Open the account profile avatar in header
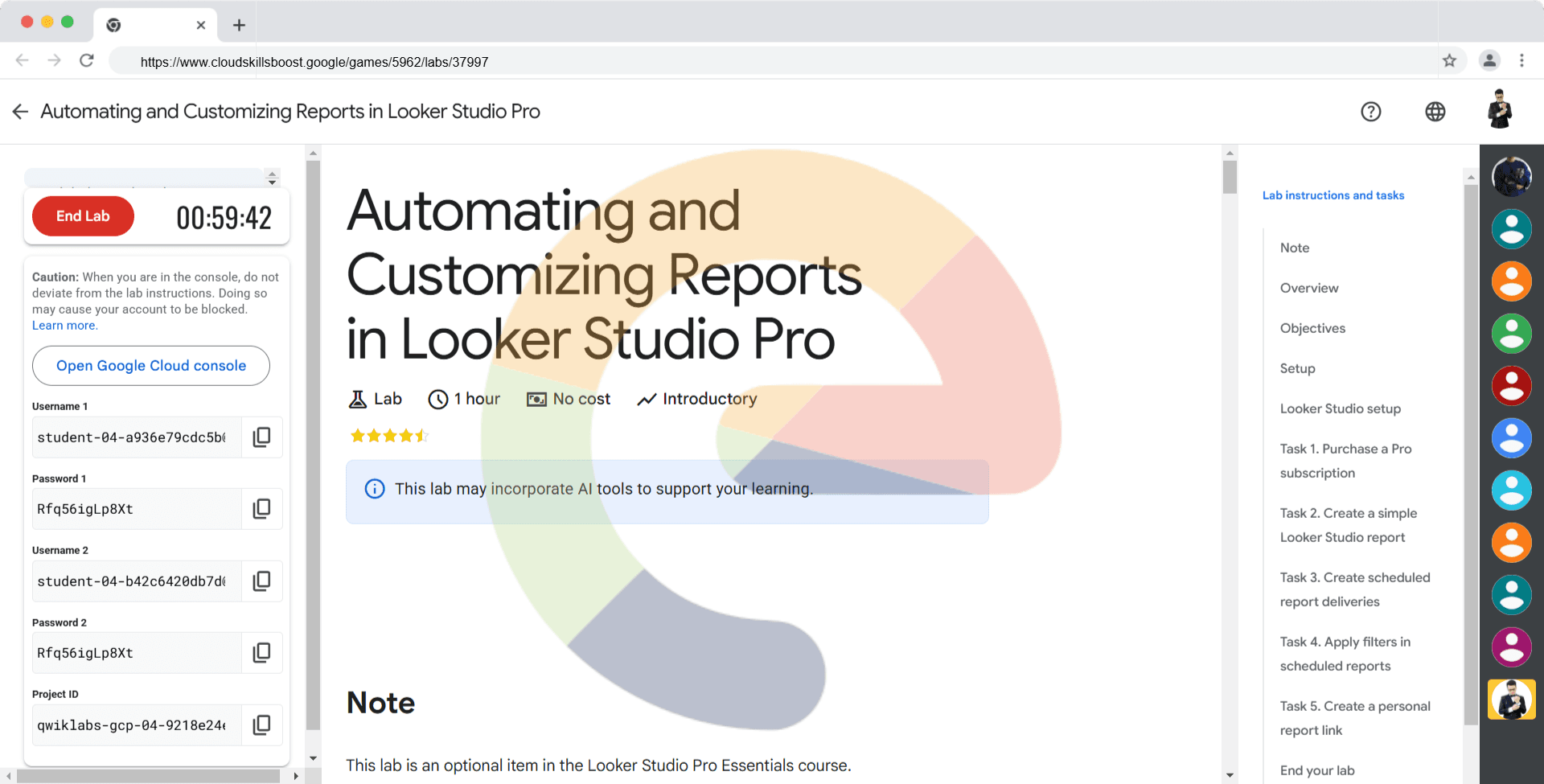Viewport: 1544px width, 784px height. click(1499, 111)
